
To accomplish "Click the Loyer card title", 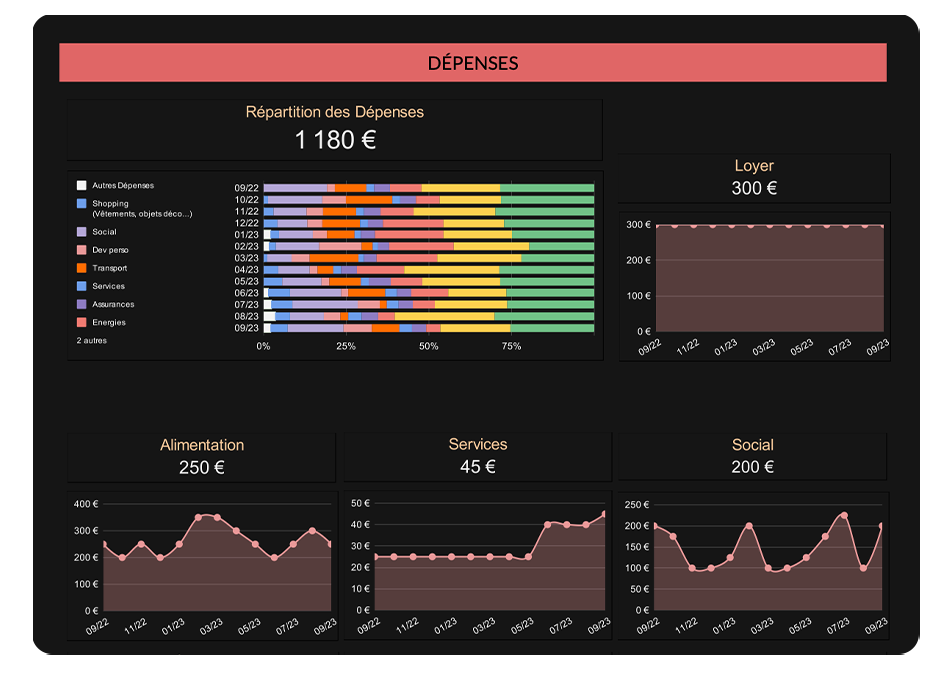I will 754,166.
